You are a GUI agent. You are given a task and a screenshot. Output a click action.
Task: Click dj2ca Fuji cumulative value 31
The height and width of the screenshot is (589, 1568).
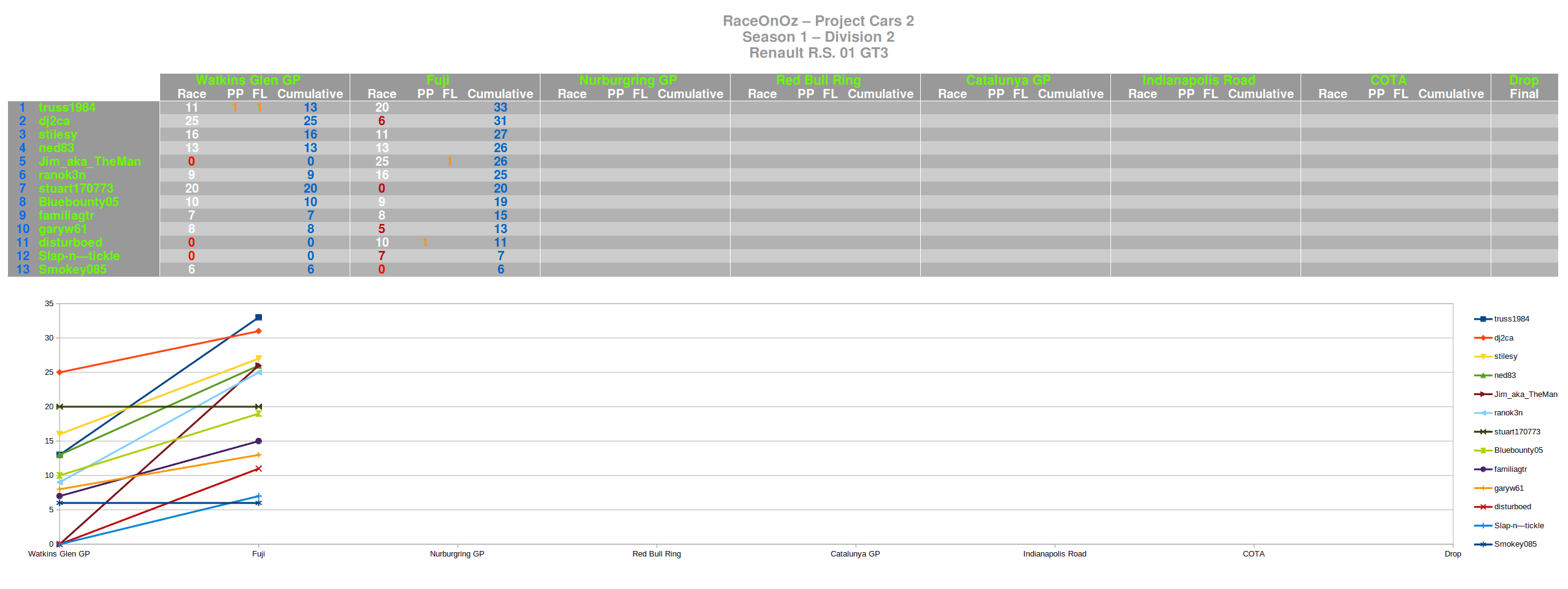click(501, 121)
